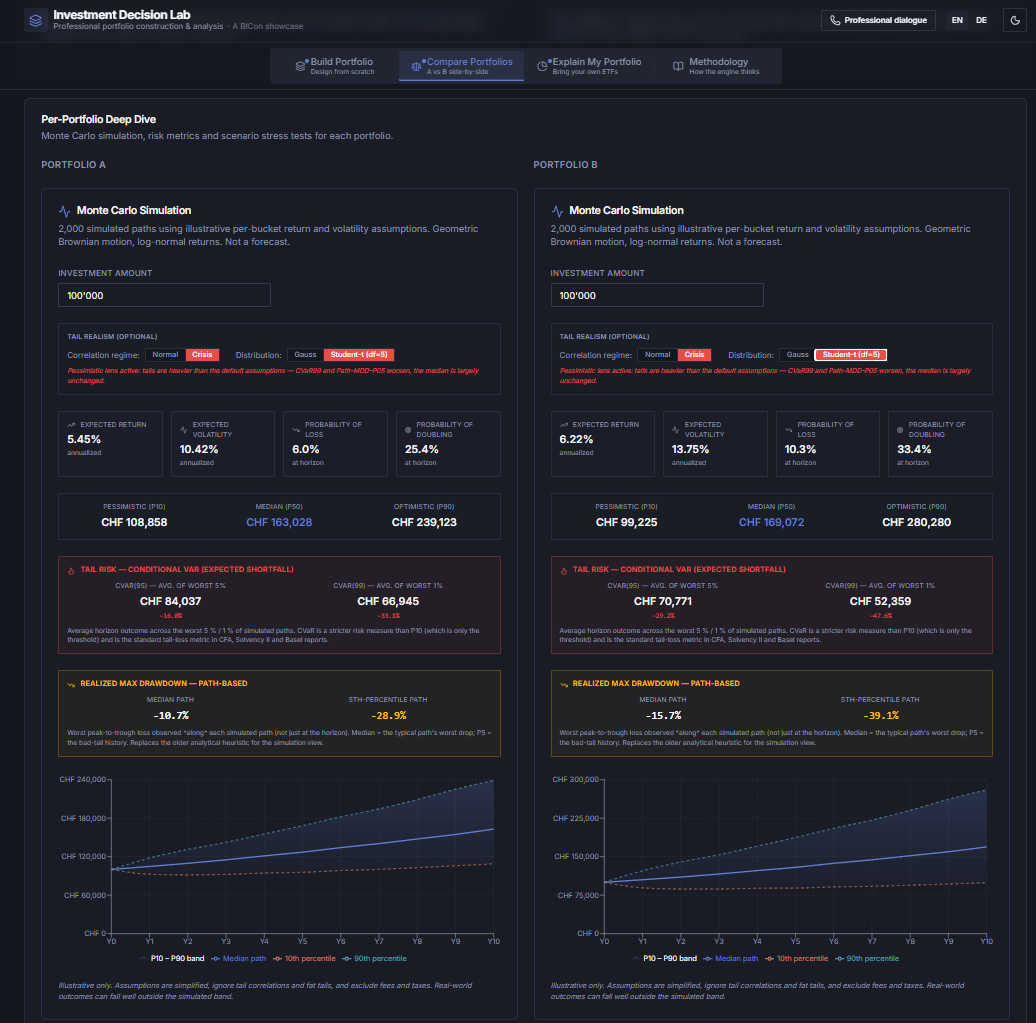Click the Methodology book icon
This screenshot has width=1036, height=1023.
tap(678, 66)
